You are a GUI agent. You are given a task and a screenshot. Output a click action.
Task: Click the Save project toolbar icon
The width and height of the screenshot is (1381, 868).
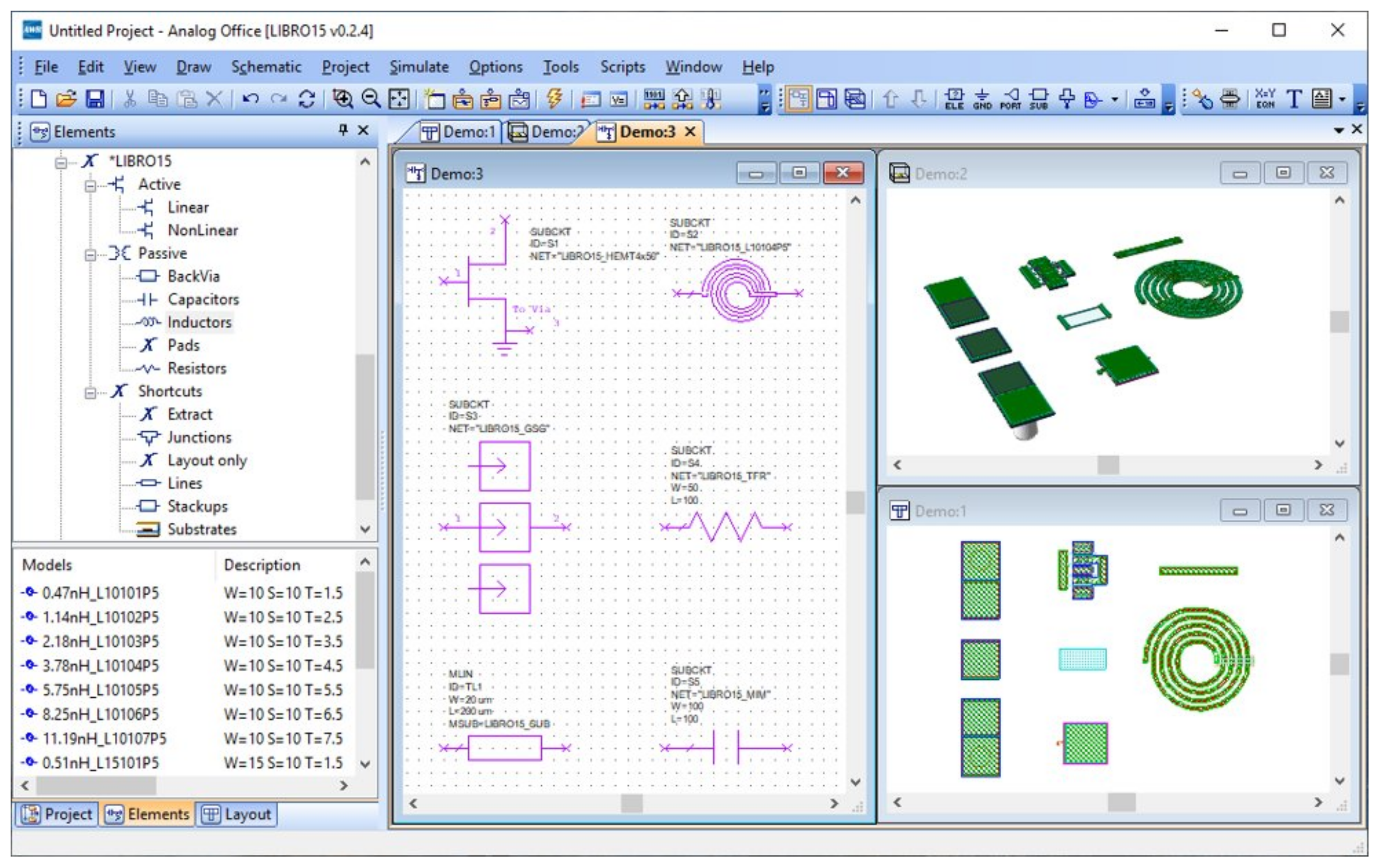coord(95,99)
